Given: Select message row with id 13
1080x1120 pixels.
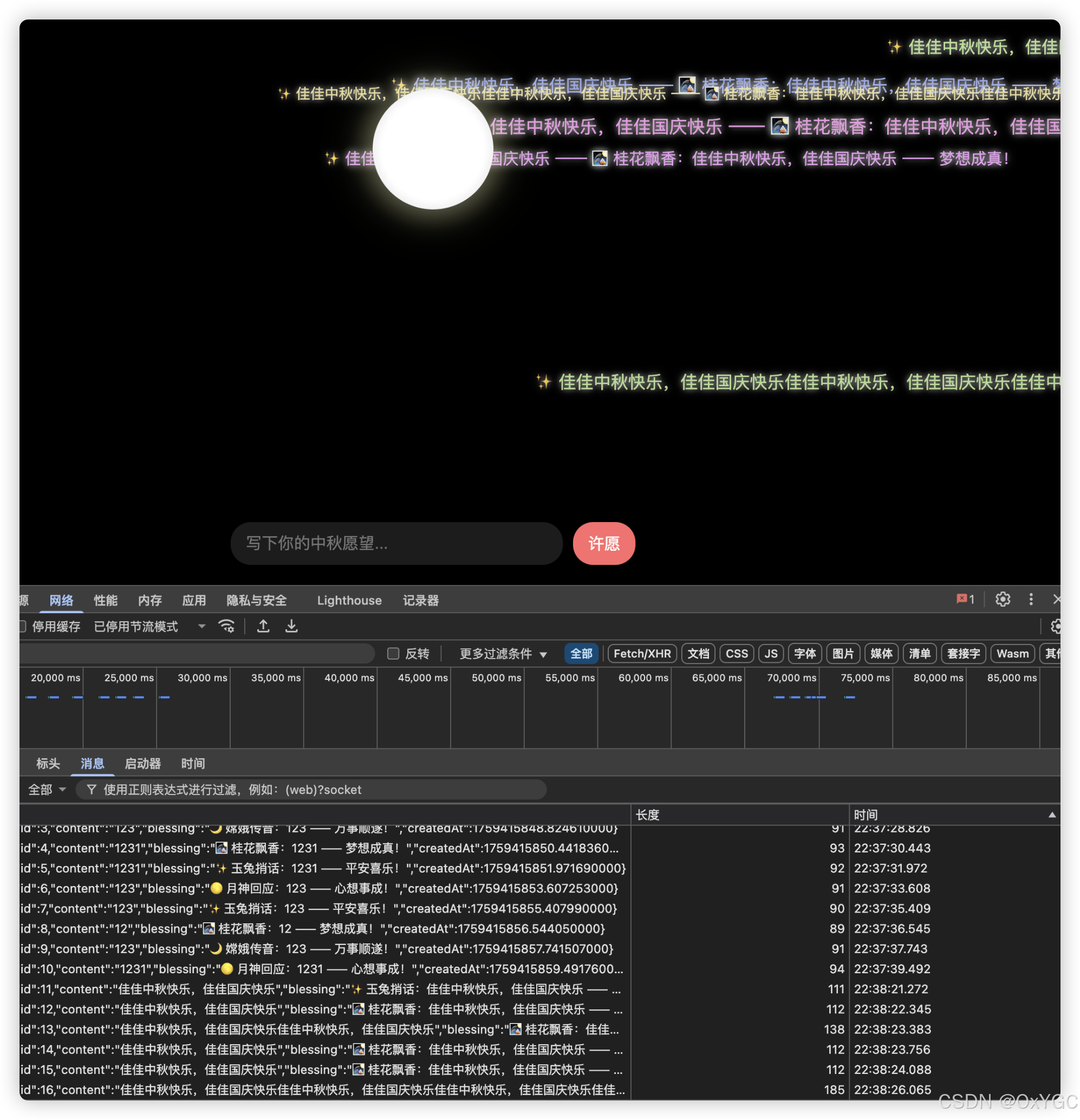Looking at the screenshot, I should (x=540, y=1029).
